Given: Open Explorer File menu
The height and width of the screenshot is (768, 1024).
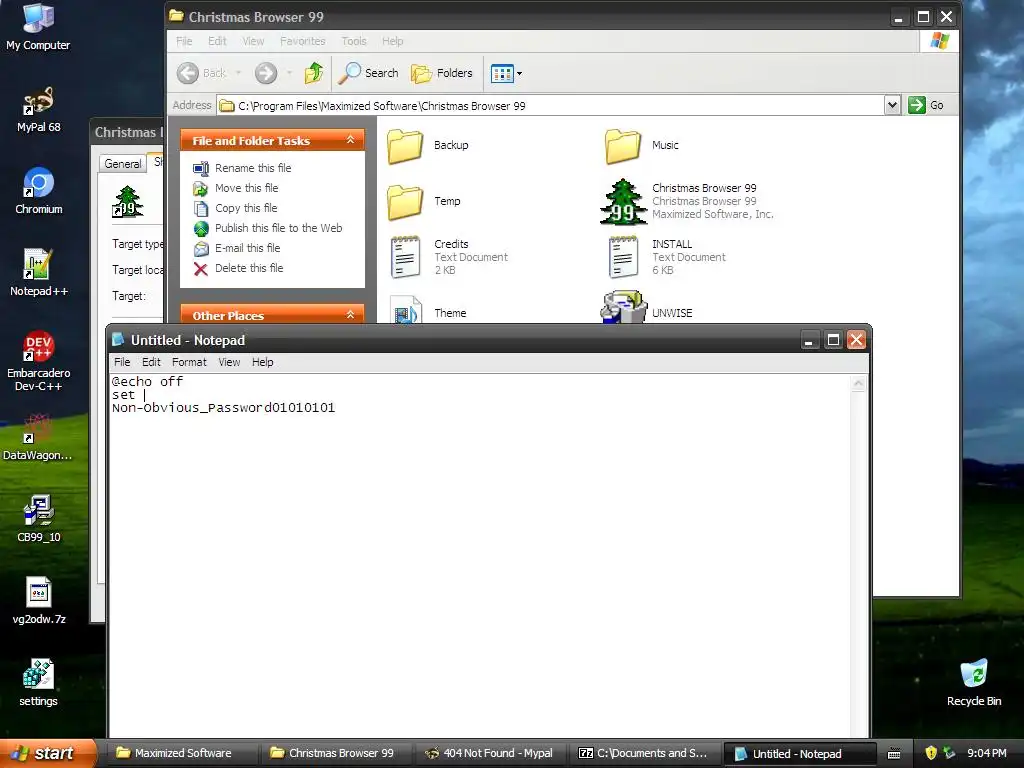Looking at the screenshot, I should (x=184, y=41).
